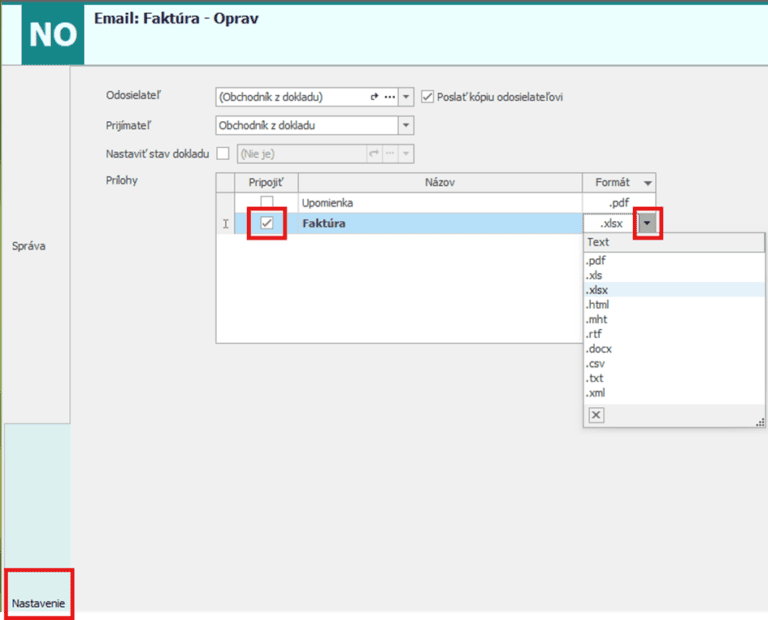
Task: Toggle Poslať kópiu odosielateľovi checkbox
Action: [x=428, y=97]
